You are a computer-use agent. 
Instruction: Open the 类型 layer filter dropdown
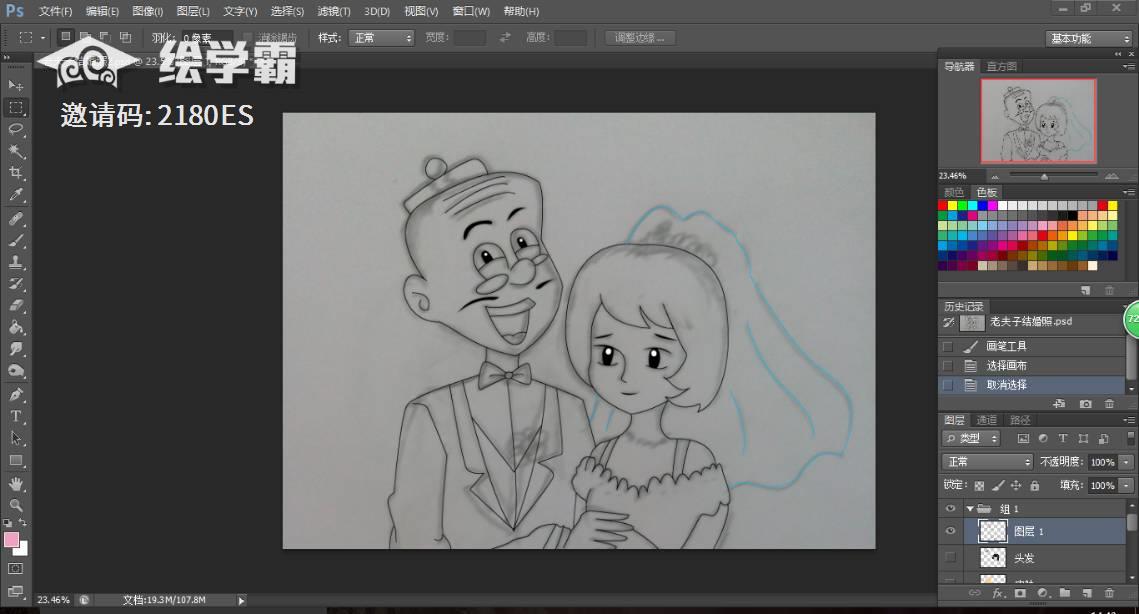[972, 438]
